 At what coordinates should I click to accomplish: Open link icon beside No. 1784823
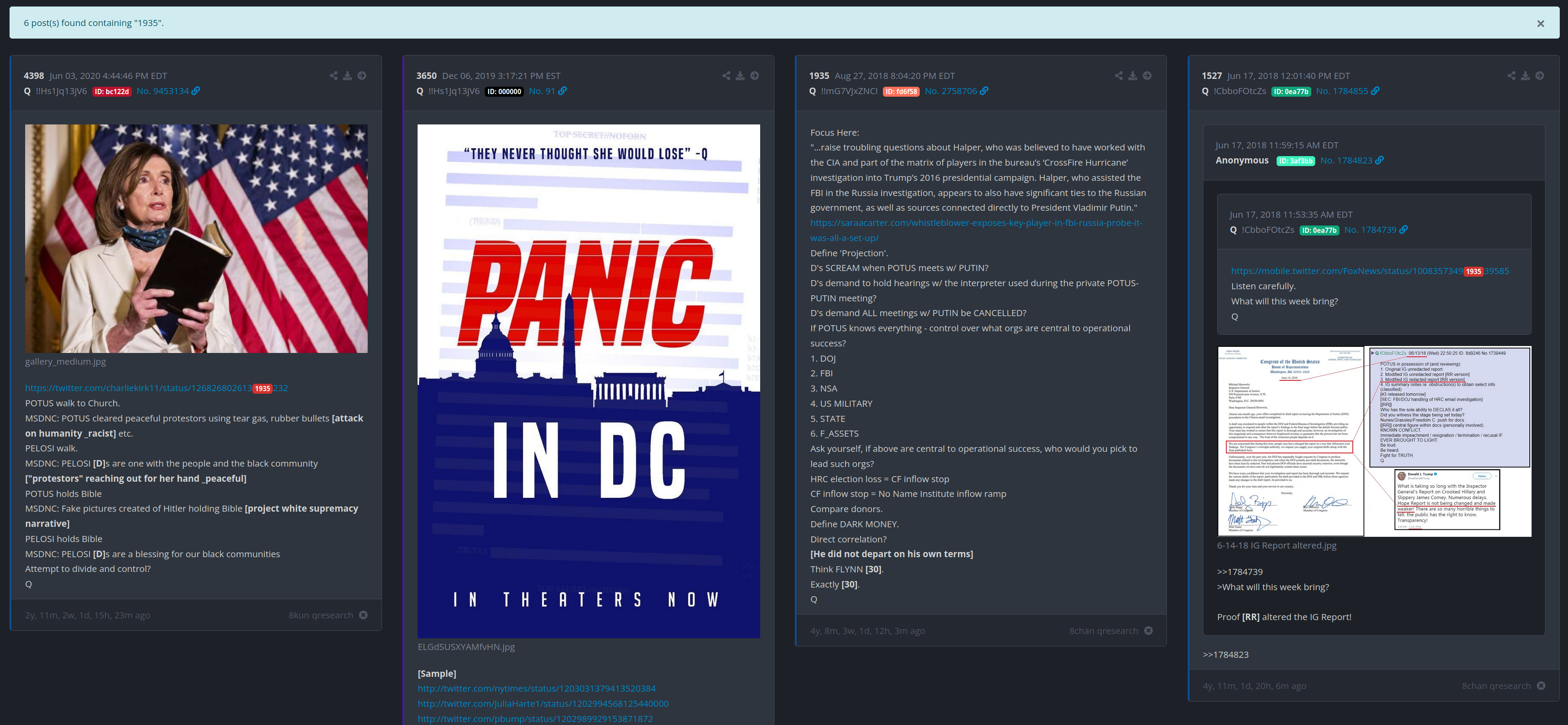[x=1379, y=160]
